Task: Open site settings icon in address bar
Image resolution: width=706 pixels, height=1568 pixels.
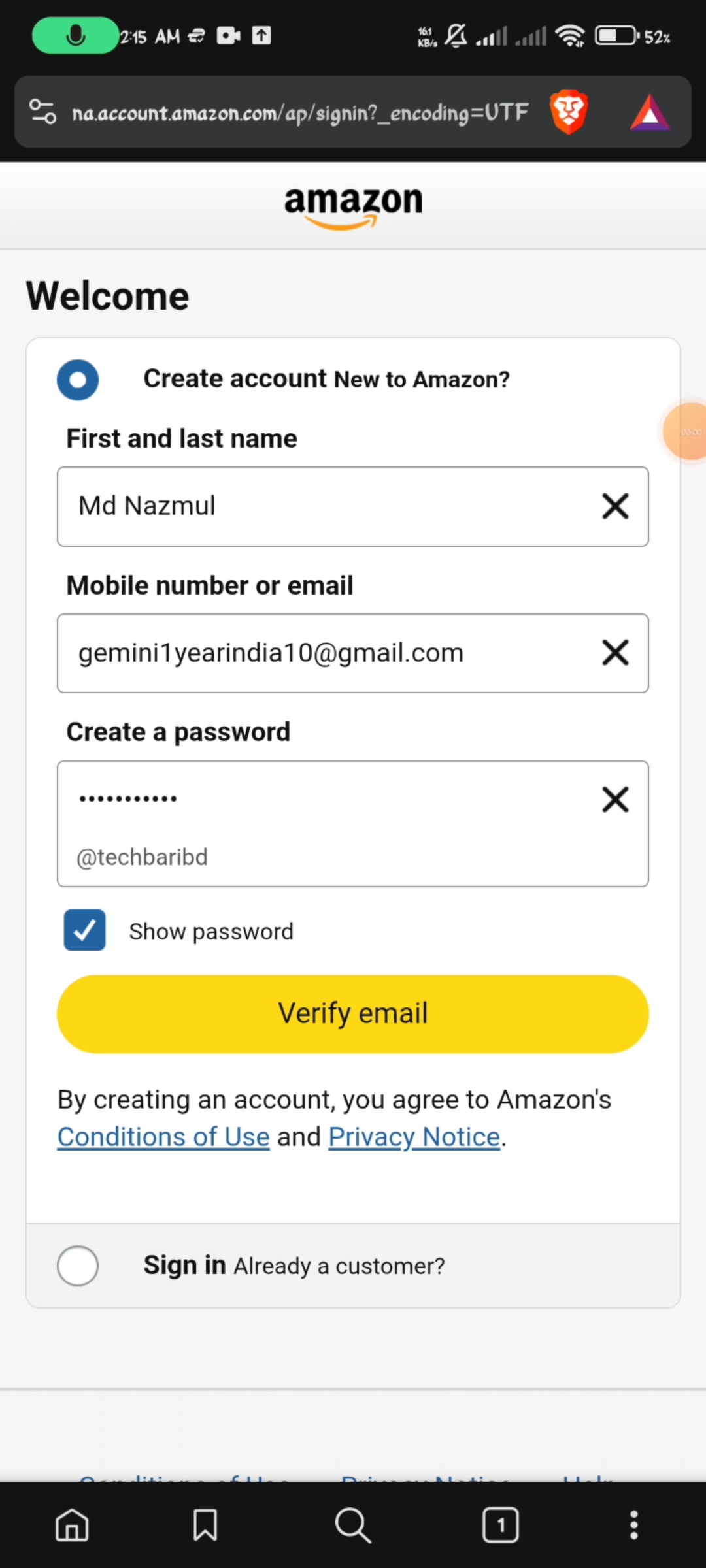Action: (43, 112)
